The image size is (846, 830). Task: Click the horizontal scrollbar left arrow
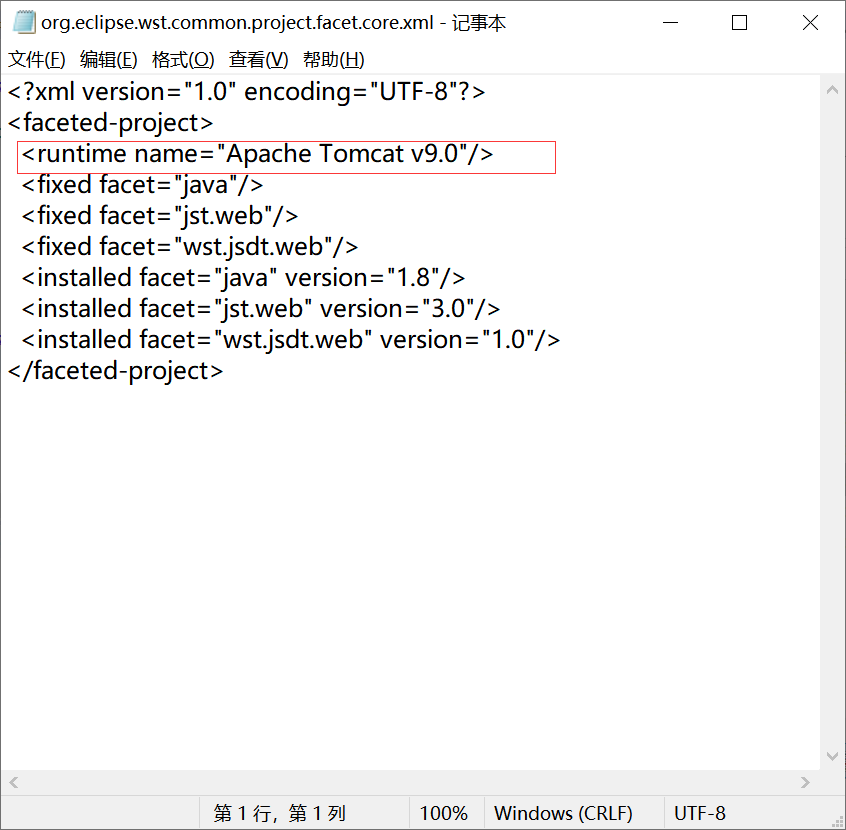click(x=13, y=783)
